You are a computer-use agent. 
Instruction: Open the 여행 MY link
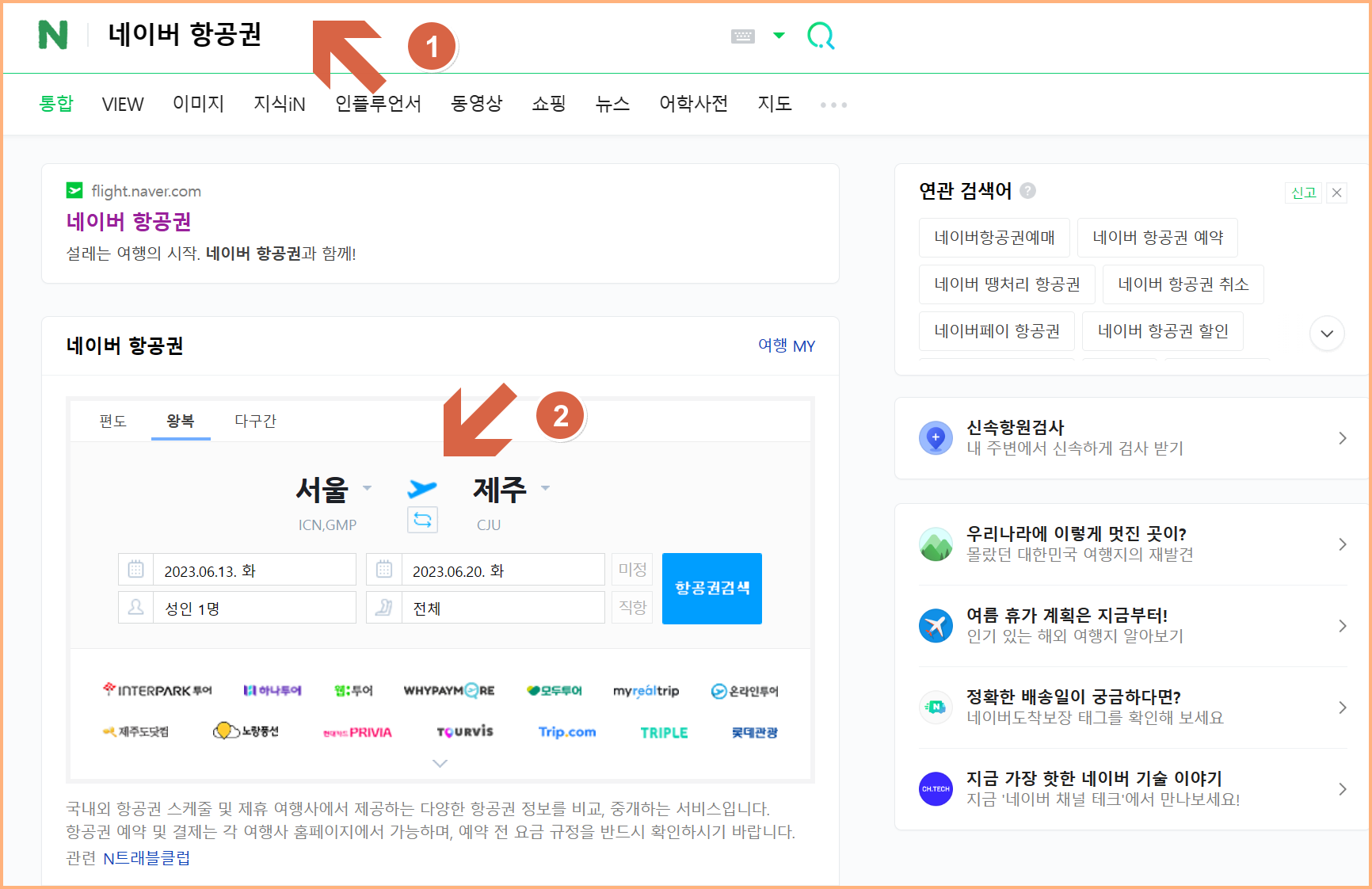tap(787, 345)
